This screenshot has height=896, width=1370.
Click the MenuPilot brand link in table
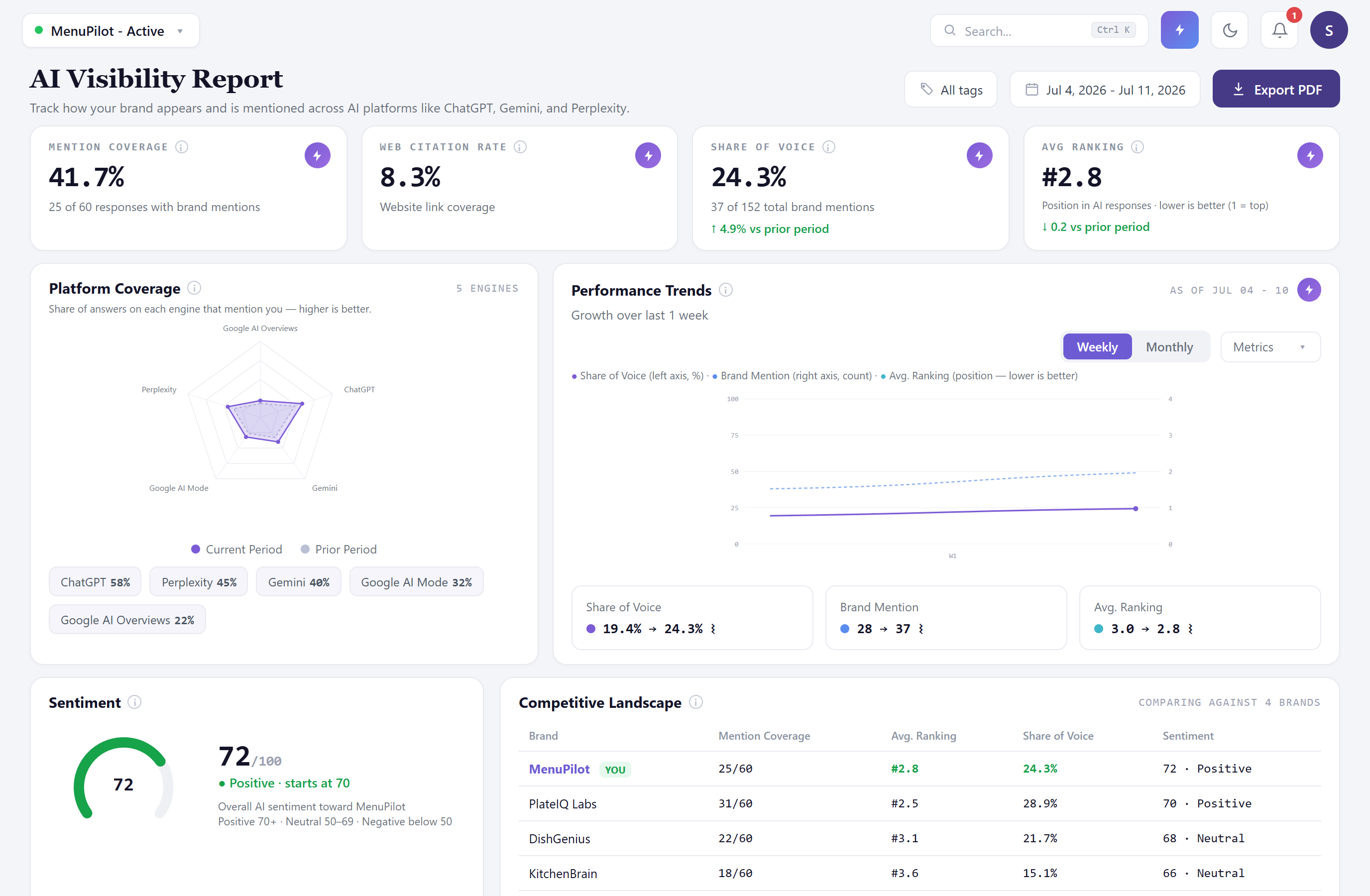point(559,769)
